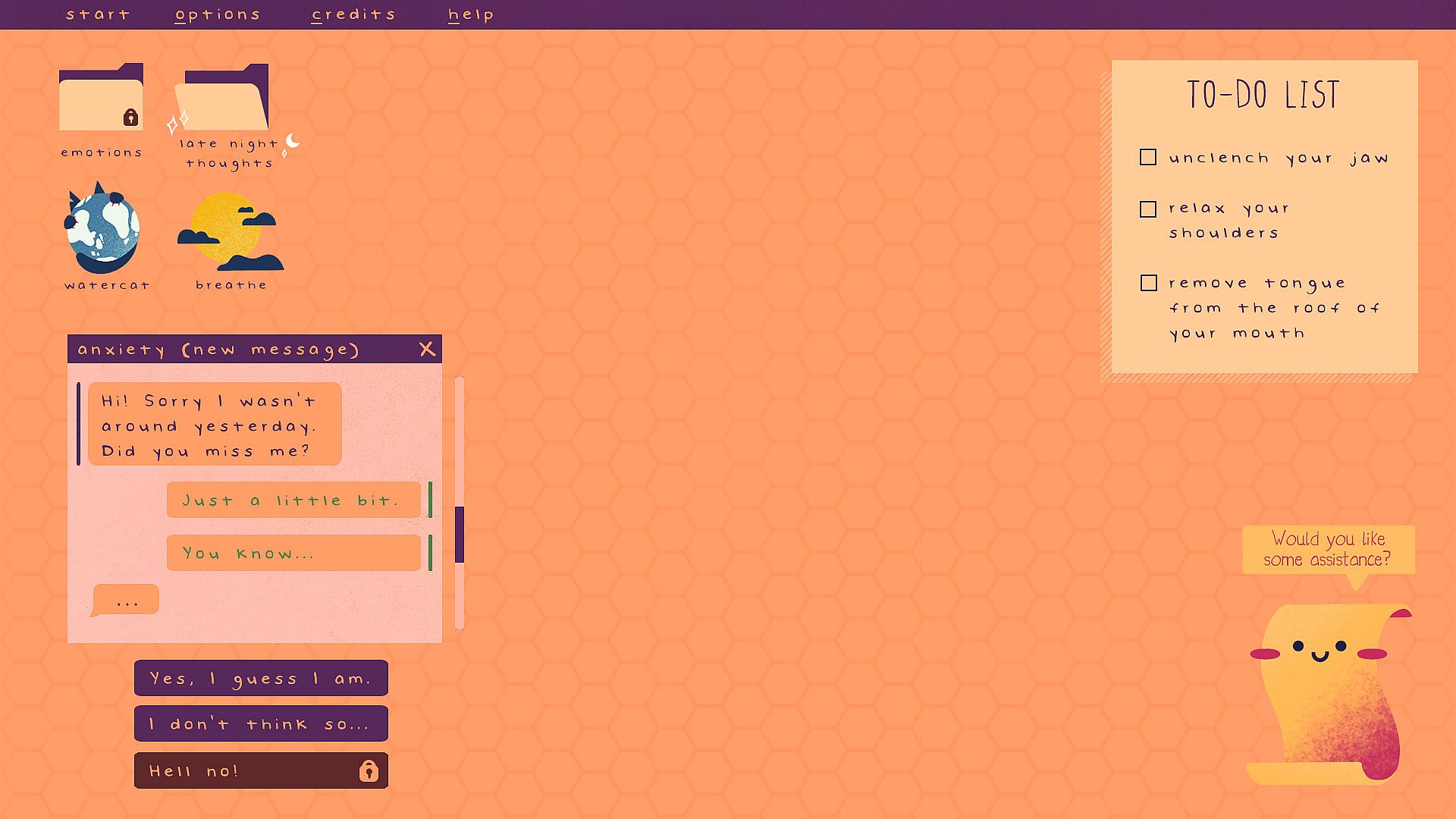Click the crescent moon beside late night thoughts
The image size is (1456, 819).
(x=293, y=142)
